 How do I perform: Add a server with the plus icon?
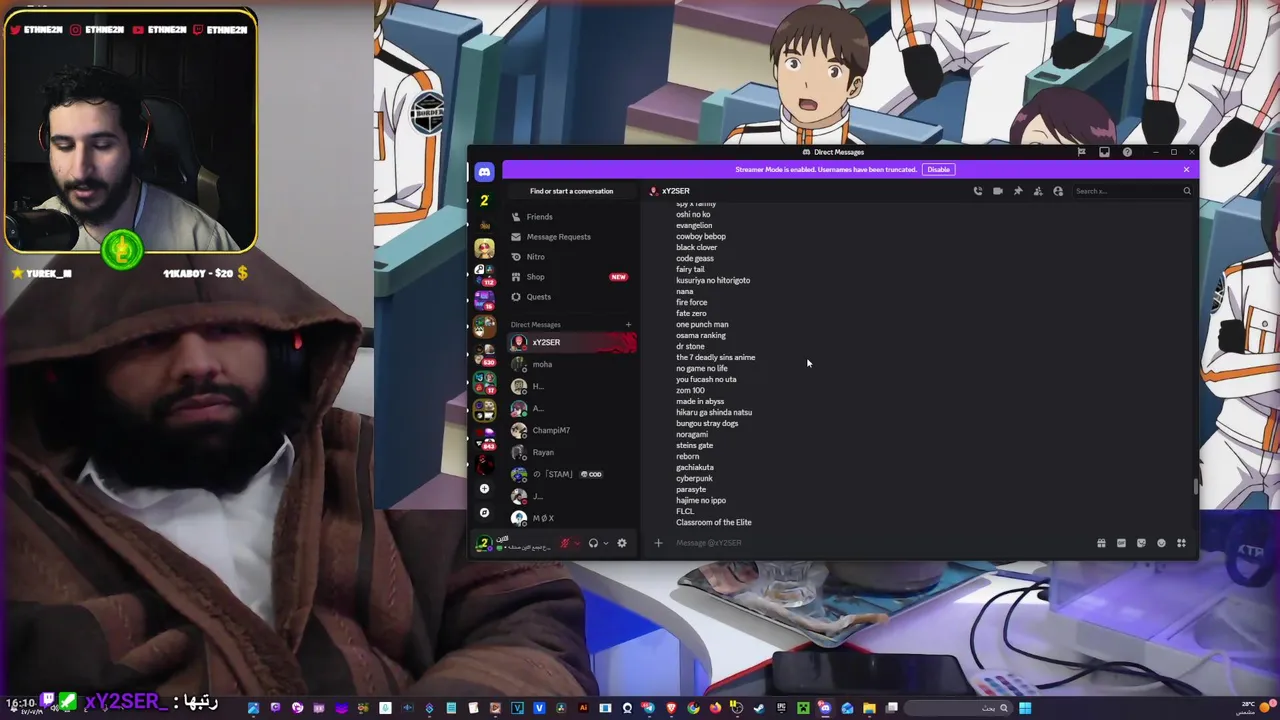coord(484,488)
